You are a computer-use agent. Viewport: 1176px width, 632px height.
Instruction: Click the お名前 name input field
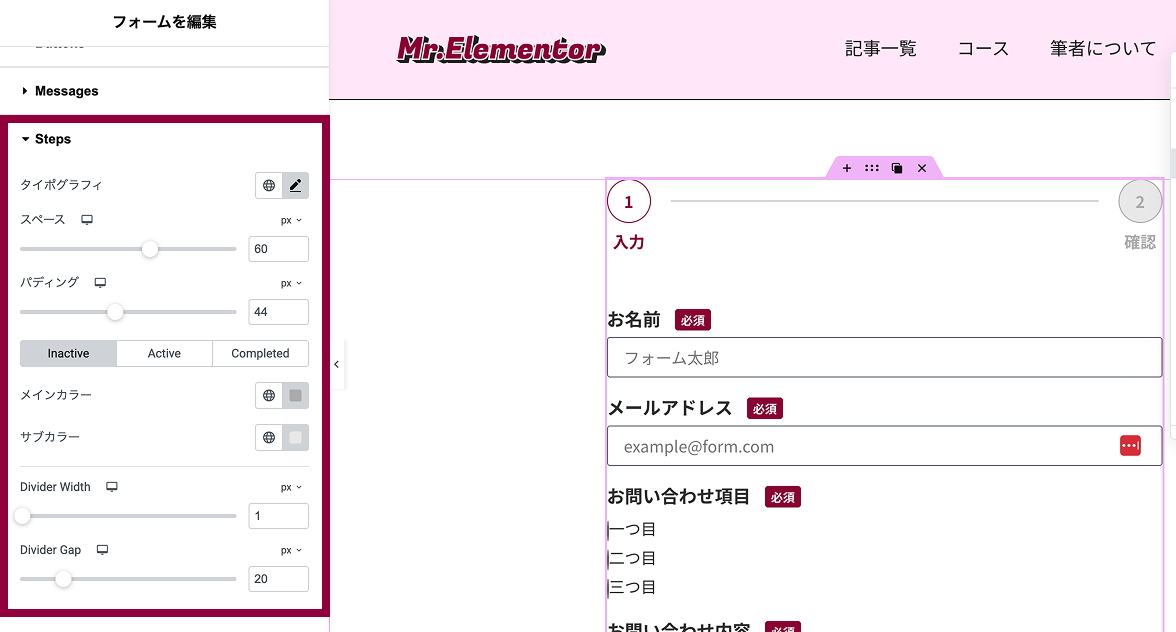[x=884, y=357]
